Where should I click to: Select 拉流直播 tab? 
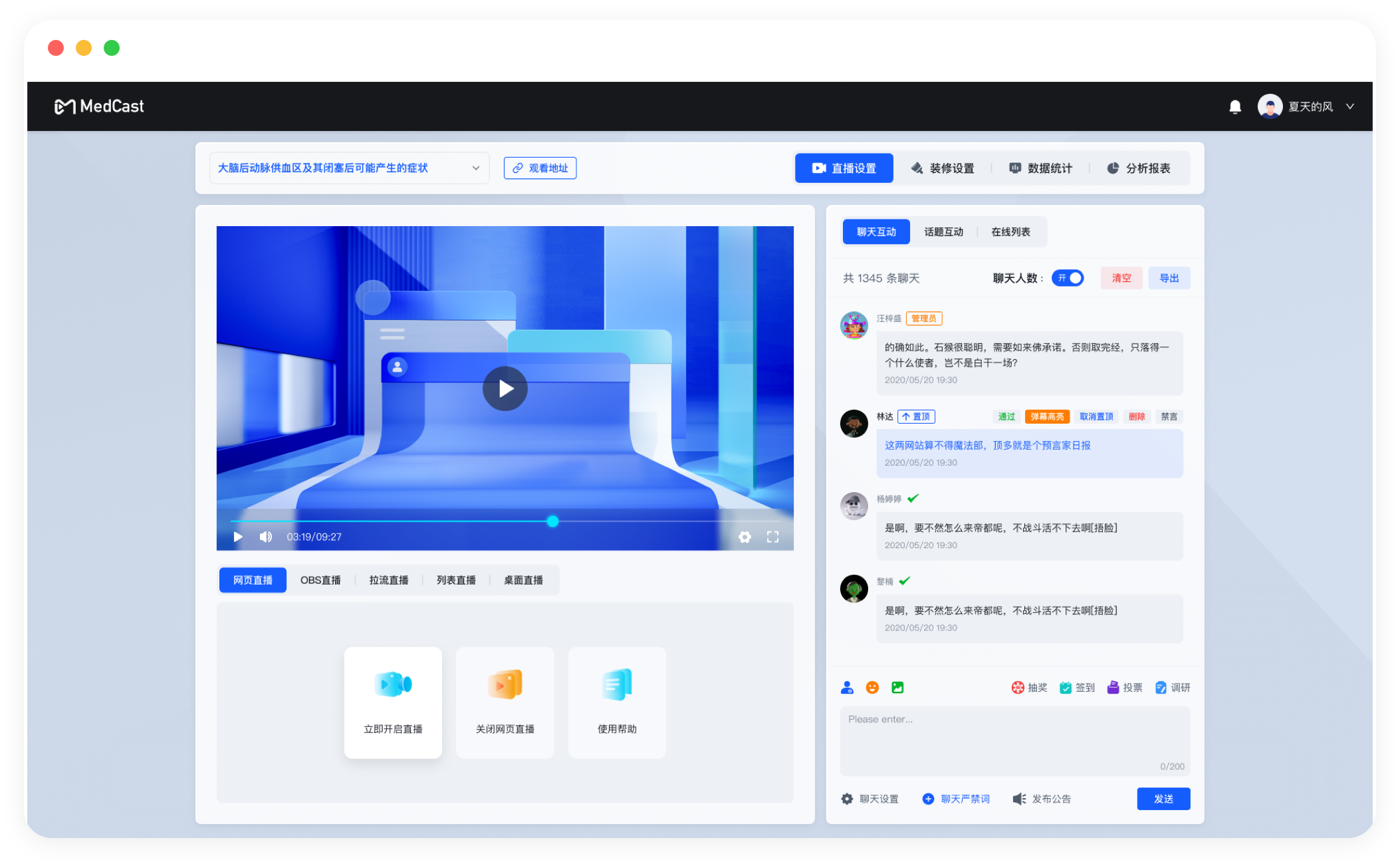pyautogui.click(x=389, y=580)
